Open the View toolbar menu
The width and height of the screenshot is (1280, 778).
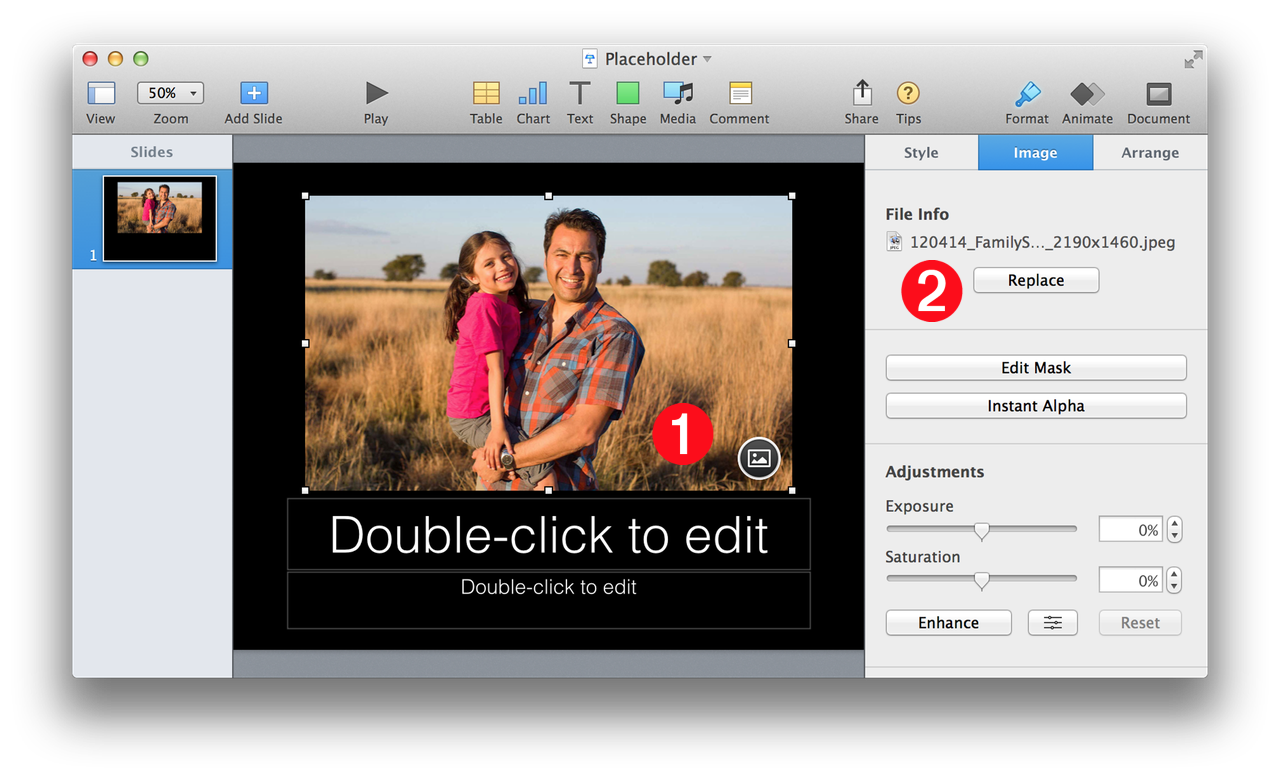[x=101, y=93]
